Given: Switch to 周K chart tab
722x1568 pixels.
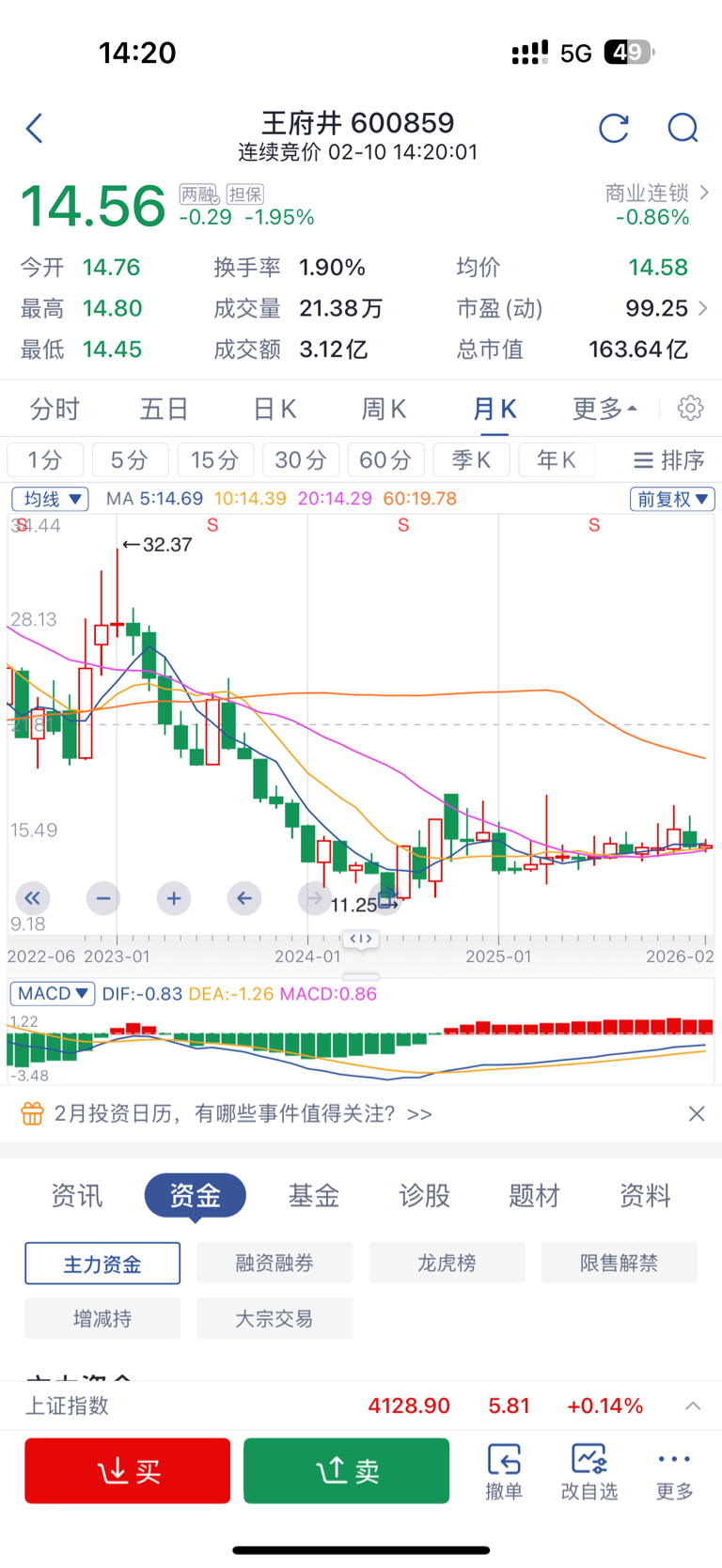Looking at the screenshot, I should 384,409.
